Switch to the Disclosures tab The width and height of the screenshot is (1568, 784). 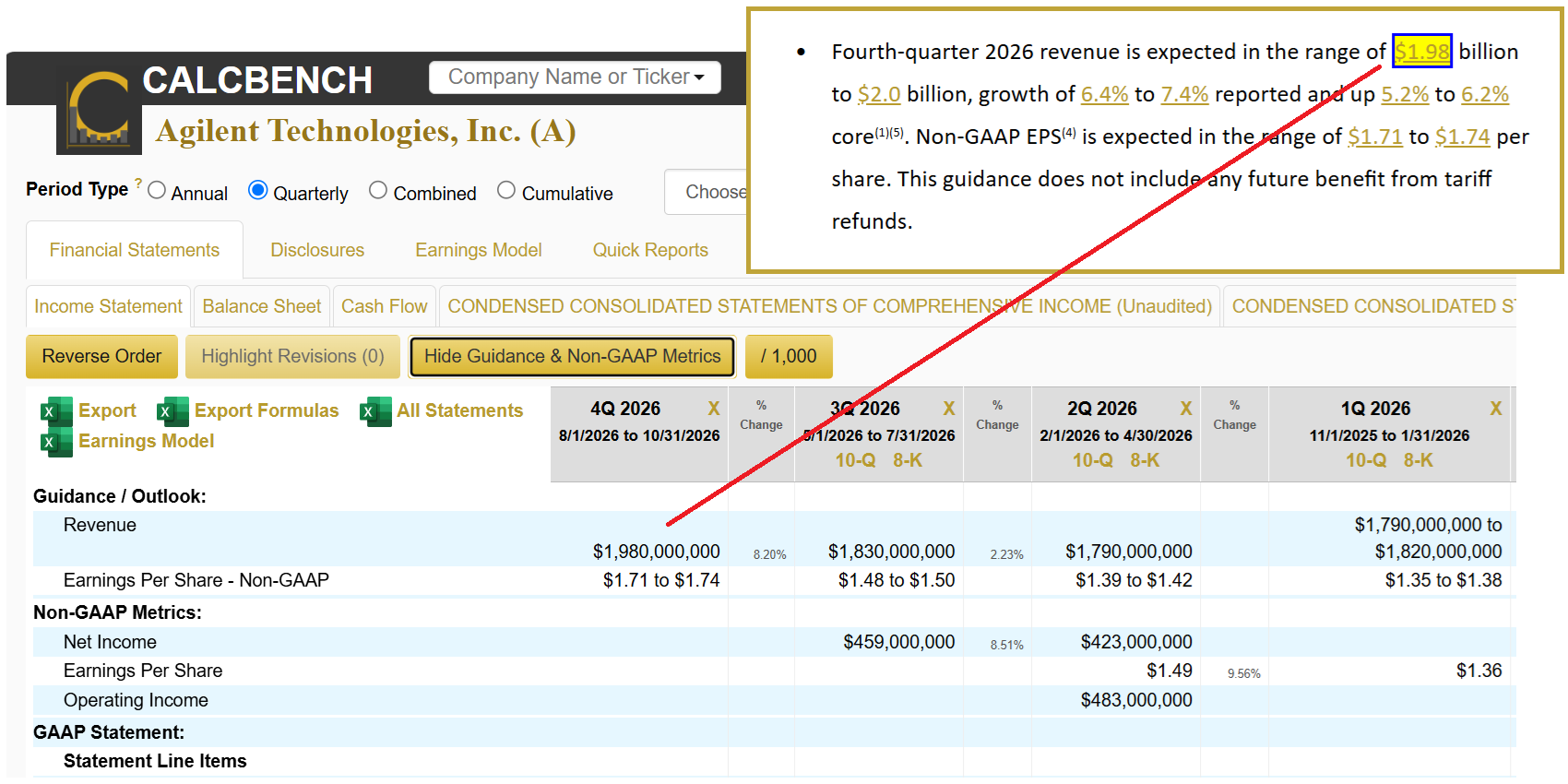pyautogui.click(x=317, y=250)
